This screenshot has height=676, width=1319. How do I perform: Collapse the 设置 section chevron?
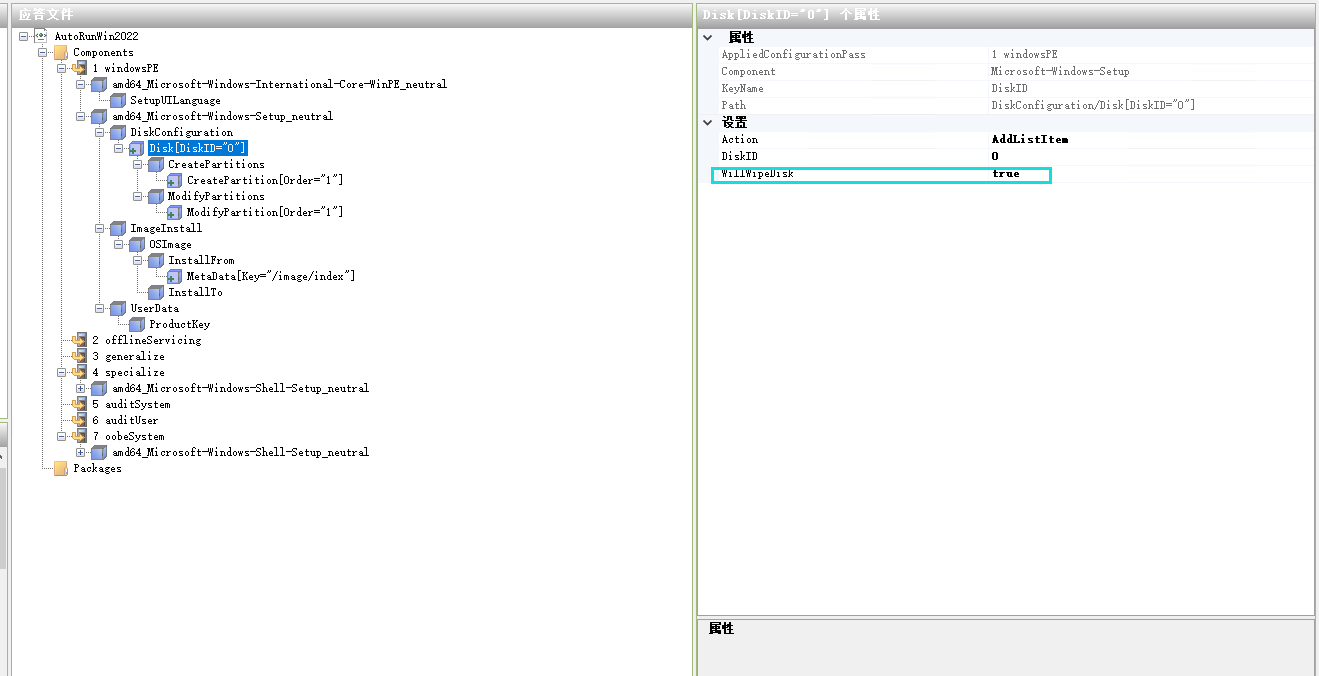pyautogui.click(x=709, y=122)
